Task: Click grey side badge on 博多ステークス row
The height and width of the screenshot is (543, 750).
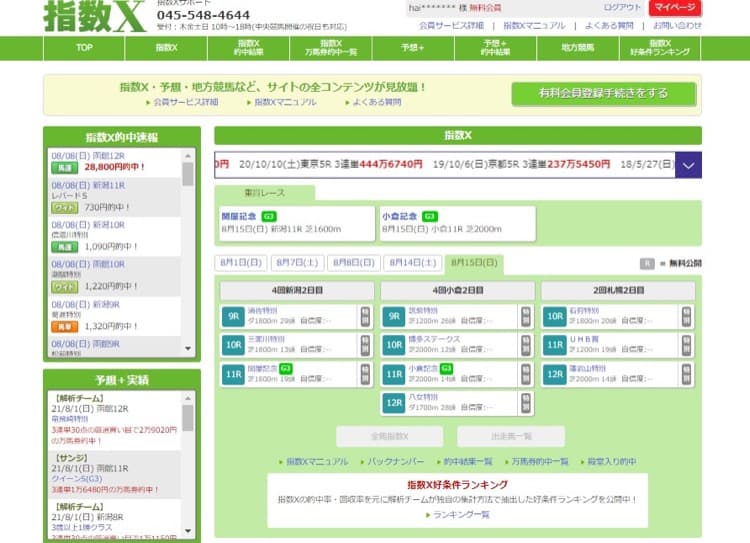Action: (x=526, y=345)
